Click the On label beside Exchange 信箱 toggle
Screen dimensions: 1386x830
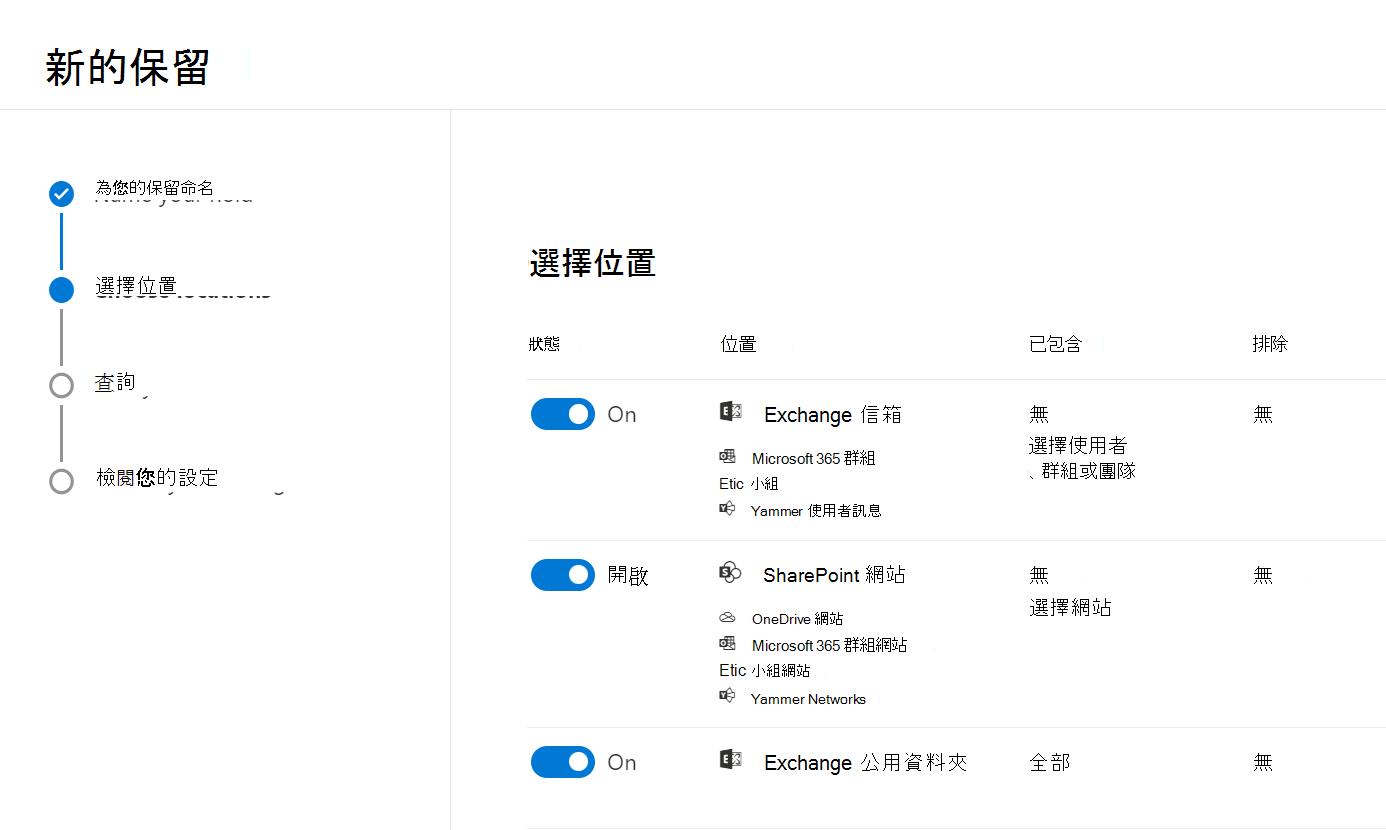point(622,415)
